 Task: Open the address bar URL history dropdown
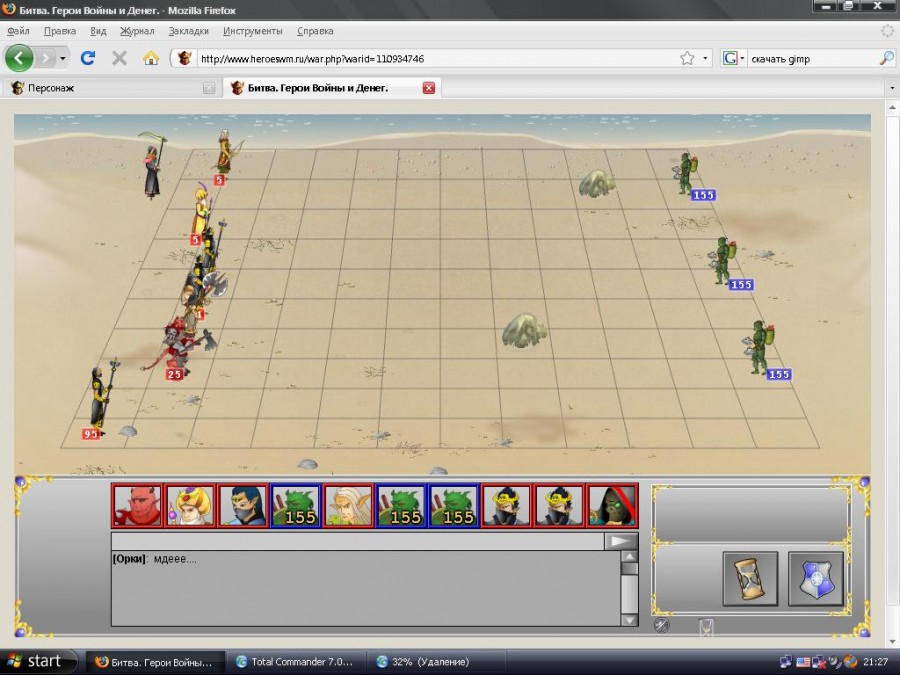[705, 58]
